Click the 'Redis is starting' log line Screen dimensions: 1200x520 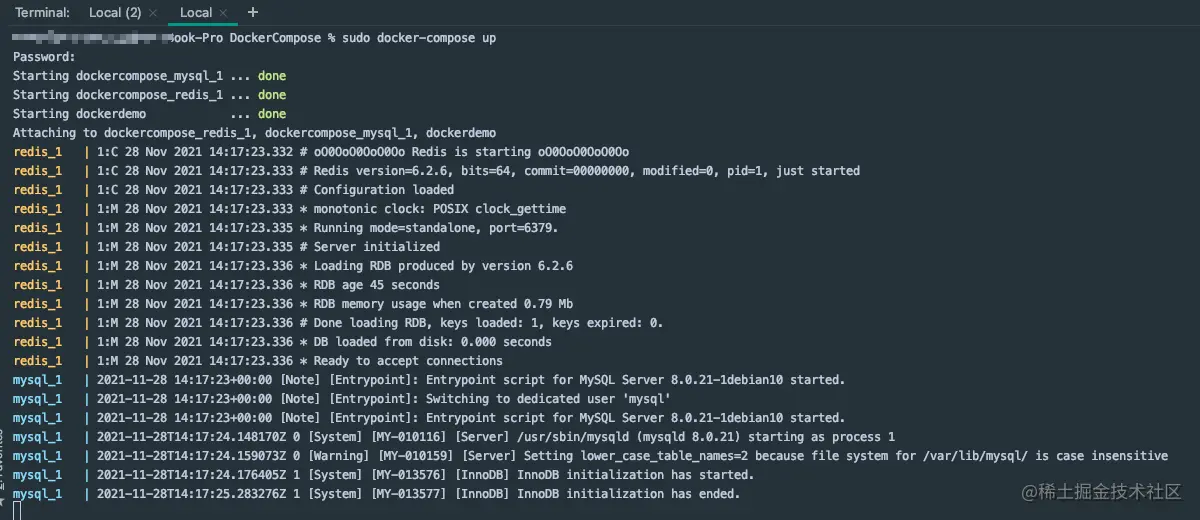[321, 152]
